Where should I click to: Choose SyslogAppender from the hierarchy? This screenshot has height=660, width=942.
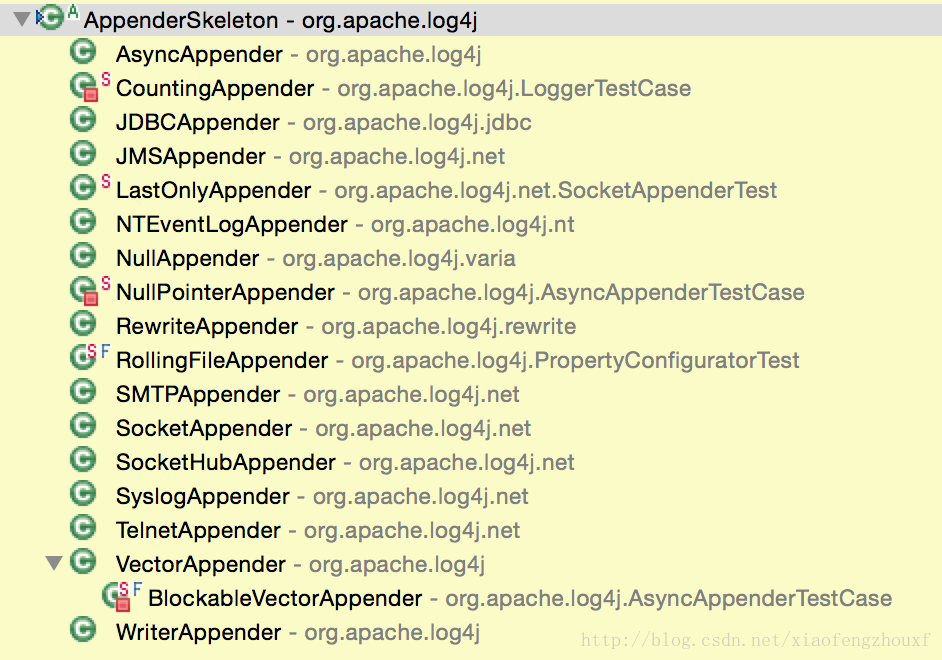coord(203,497)
